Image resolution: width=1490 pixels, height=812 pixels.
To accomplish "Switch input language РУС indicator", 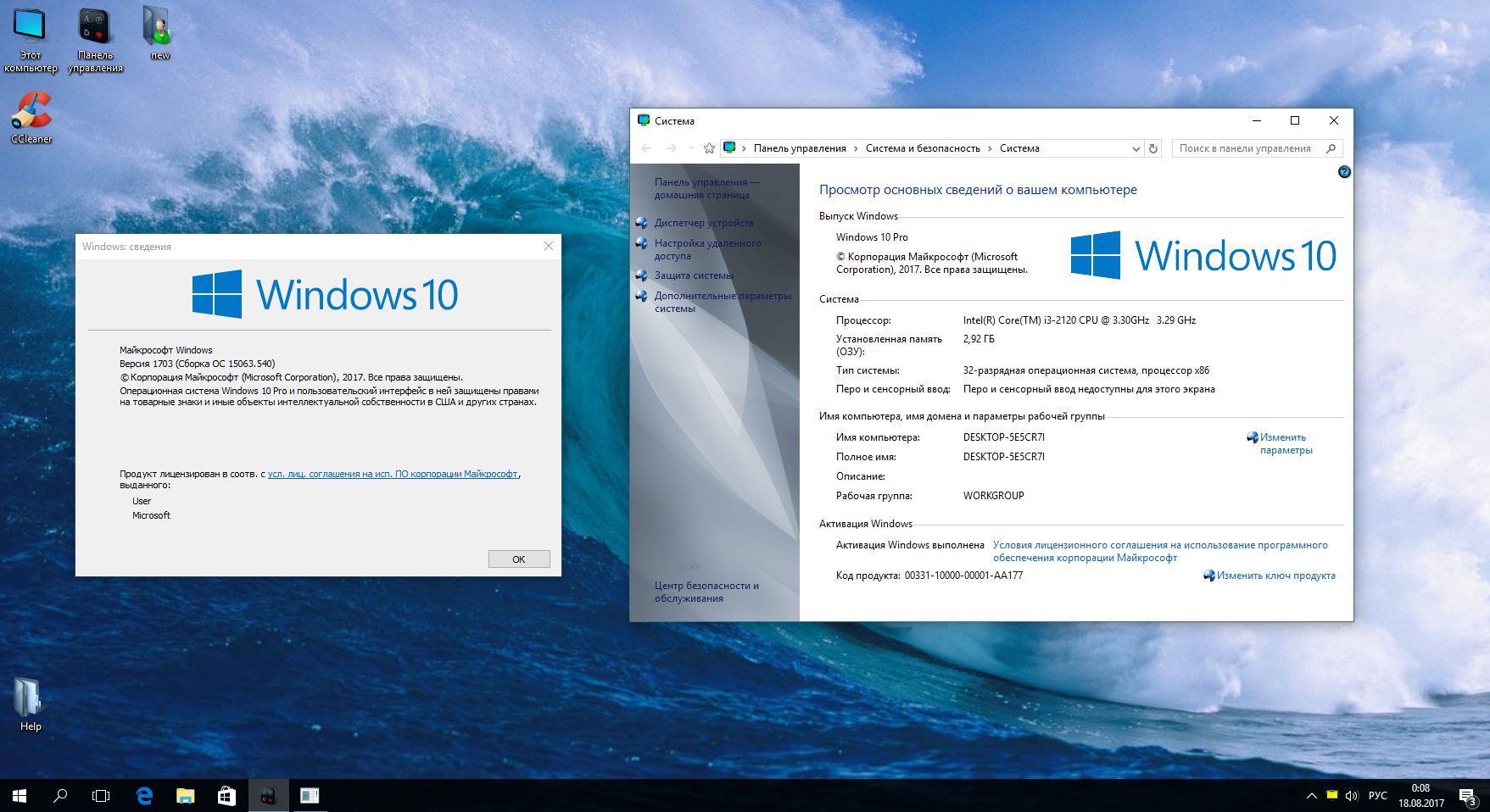I will pos(1378,795).
